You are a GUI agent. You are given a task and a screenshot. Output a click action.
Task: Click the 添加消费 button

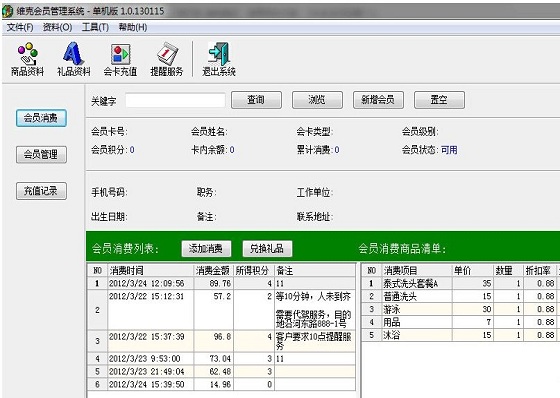[206, 249]
